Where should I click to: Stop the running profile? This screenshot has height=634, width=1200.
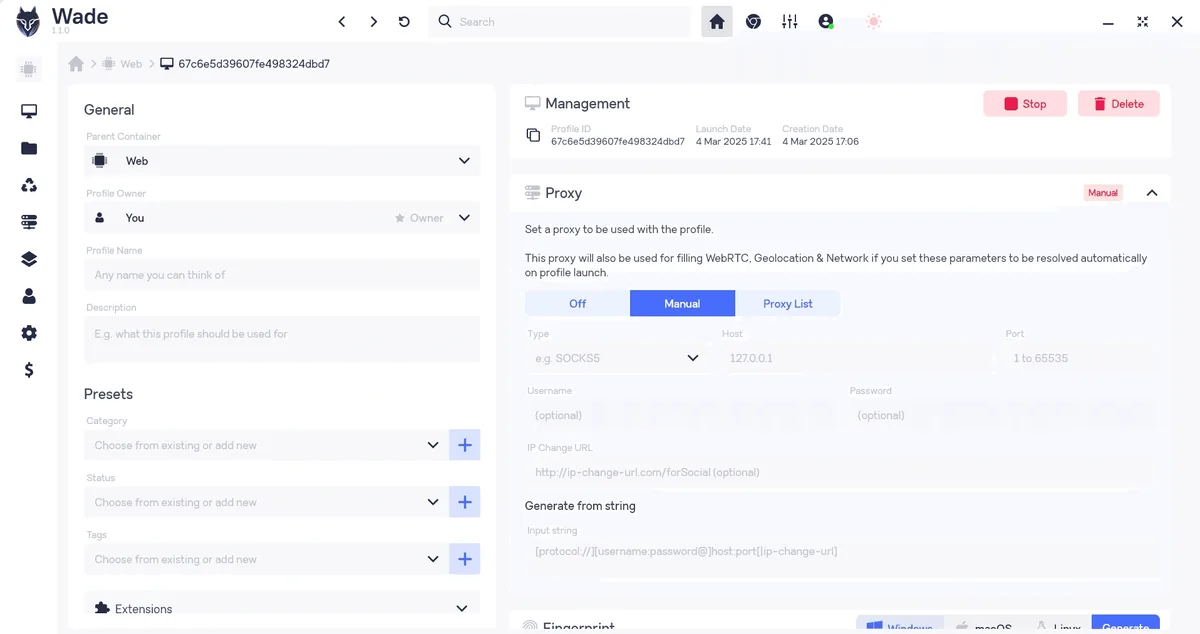pos(1025,104)
